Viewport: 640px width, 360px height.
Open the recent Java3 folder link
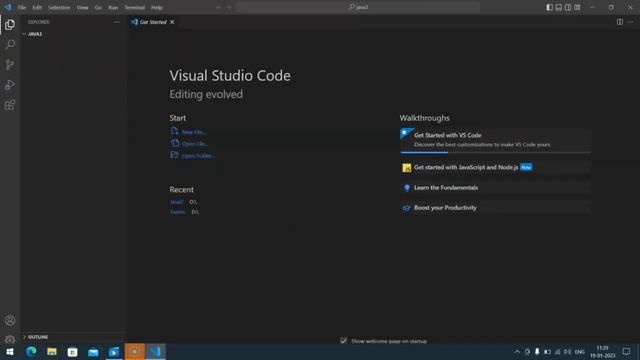[177, 202]
